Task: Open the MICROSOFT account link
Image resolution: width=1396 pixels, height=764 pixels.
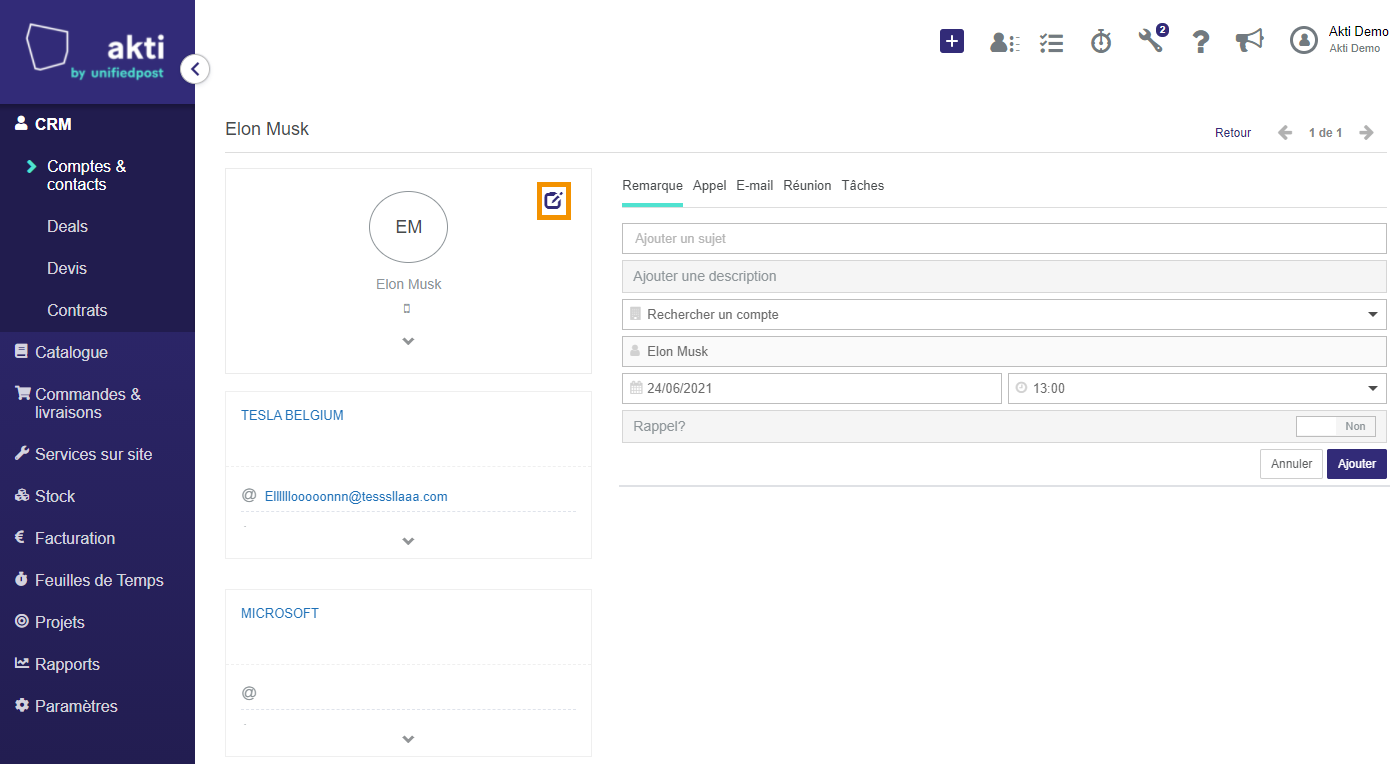Action: click(x=280, y=613)
